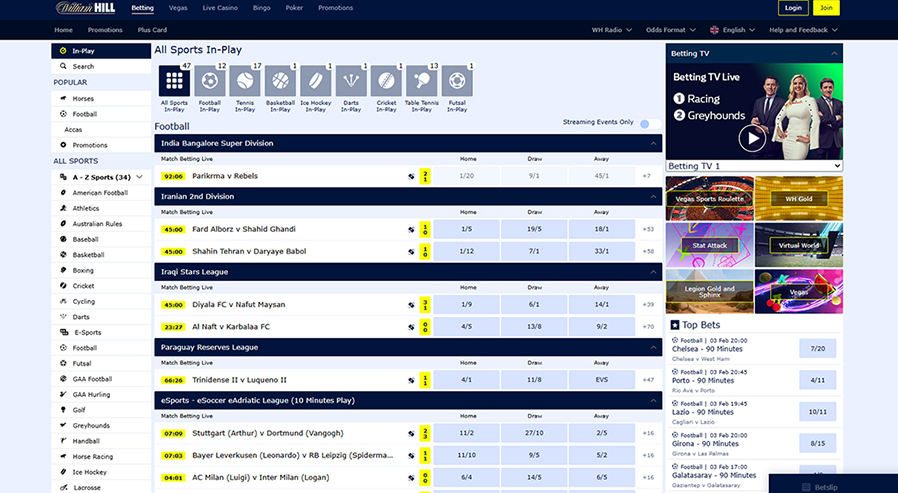Image resolution: width=898 pixels, height=493 pixels.
Task: Select Ice Hockey In-Play sport icon
Action: pos(316,81)
